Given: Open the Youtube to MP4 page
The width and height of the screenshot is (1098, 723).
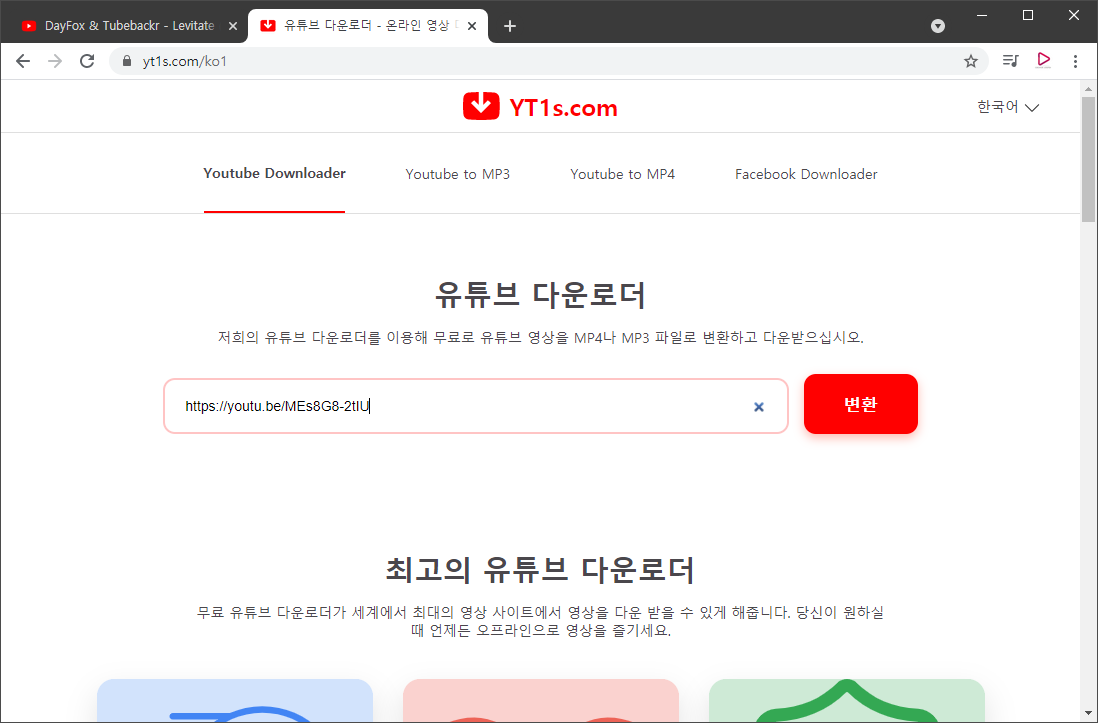Looking at the screenshot, I should click(623, 174).
